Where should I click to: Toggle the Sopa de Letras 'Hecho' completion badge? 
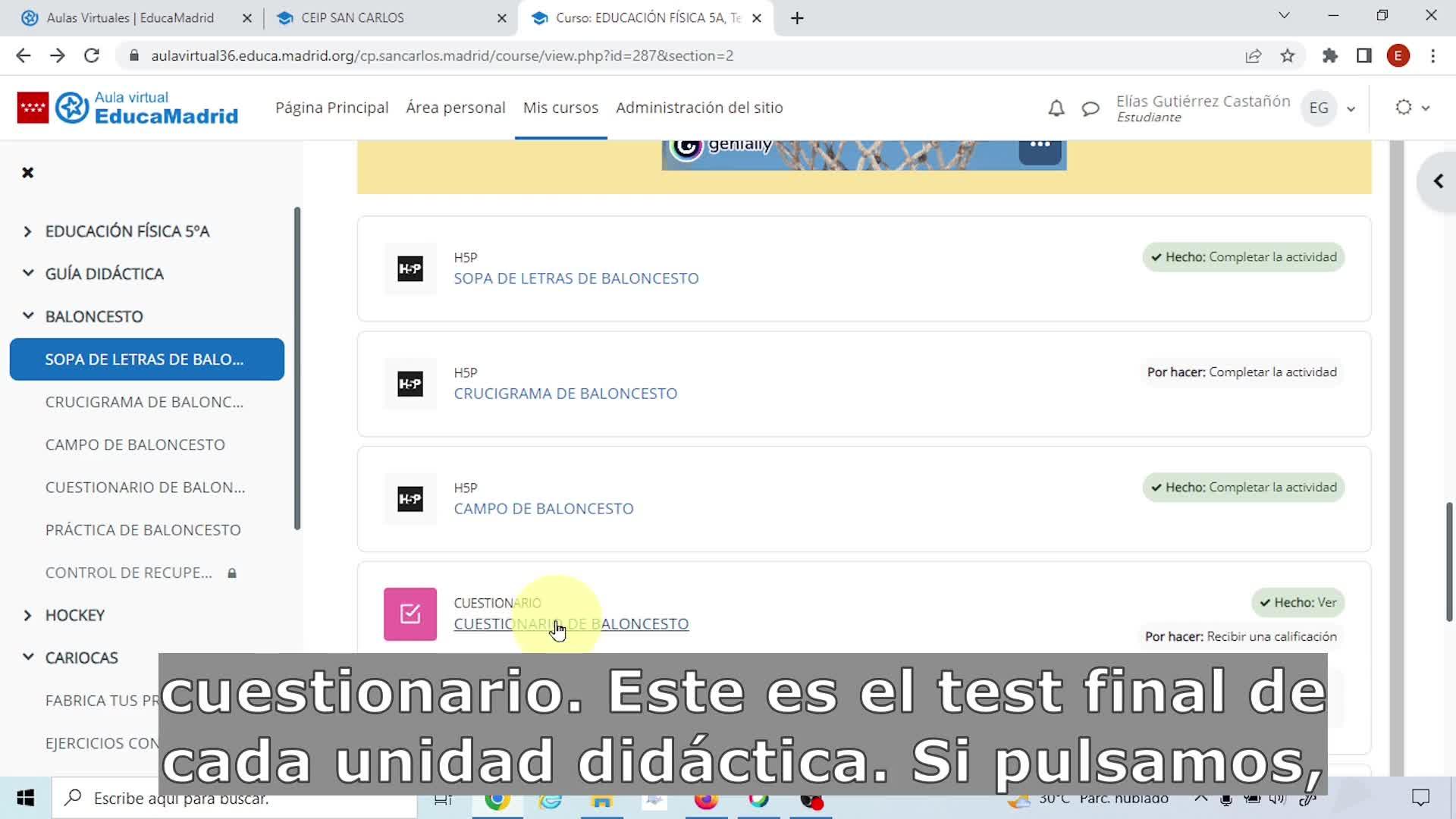pos(1243,257)
